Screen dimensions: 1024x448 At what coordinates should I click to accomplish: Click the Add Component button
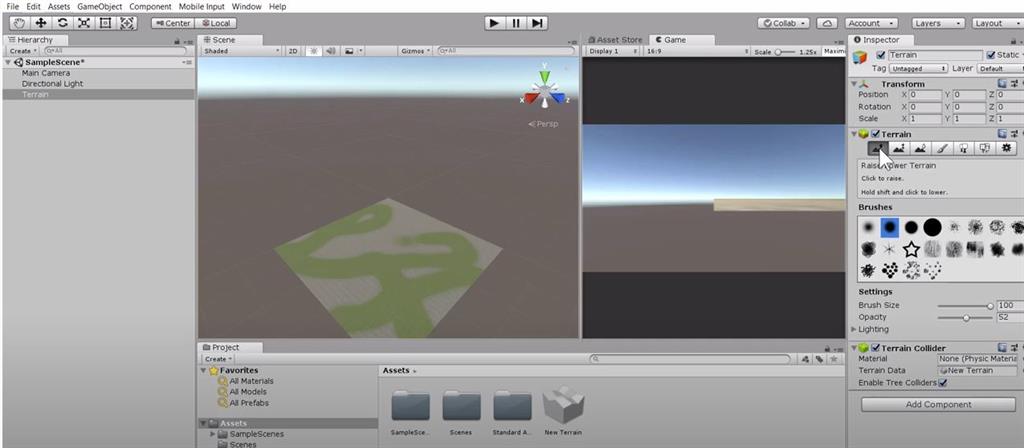tap(938, 404)
